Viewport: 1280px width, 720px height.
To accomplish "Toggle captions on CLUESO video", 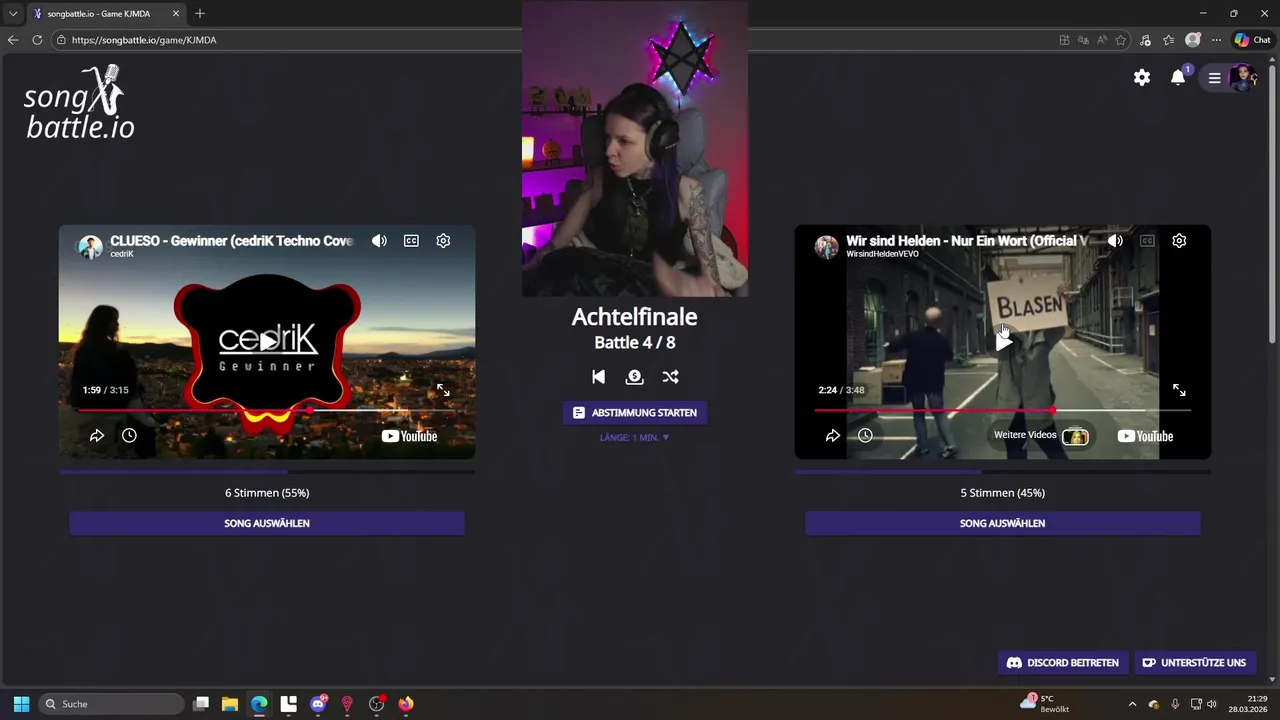I will [x=411, y=241].
